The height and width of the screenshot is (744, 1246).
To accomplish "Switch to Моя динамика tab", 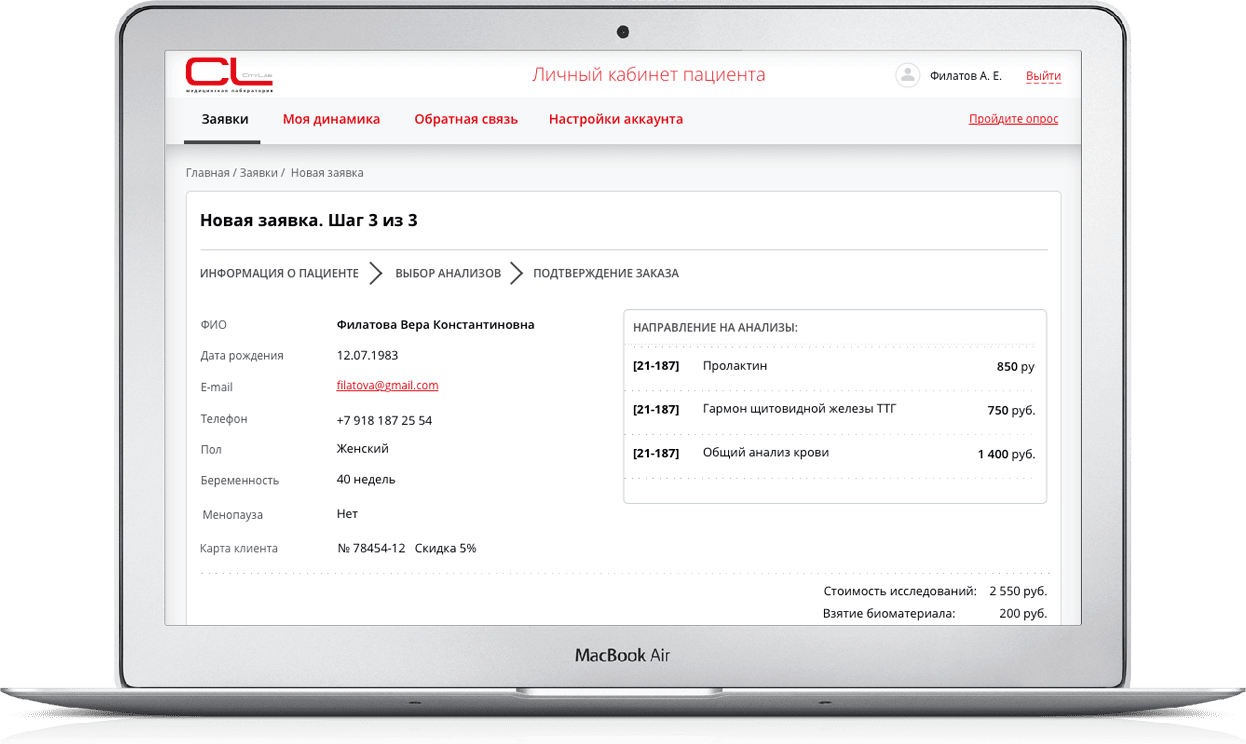I will tap(331, 119).
